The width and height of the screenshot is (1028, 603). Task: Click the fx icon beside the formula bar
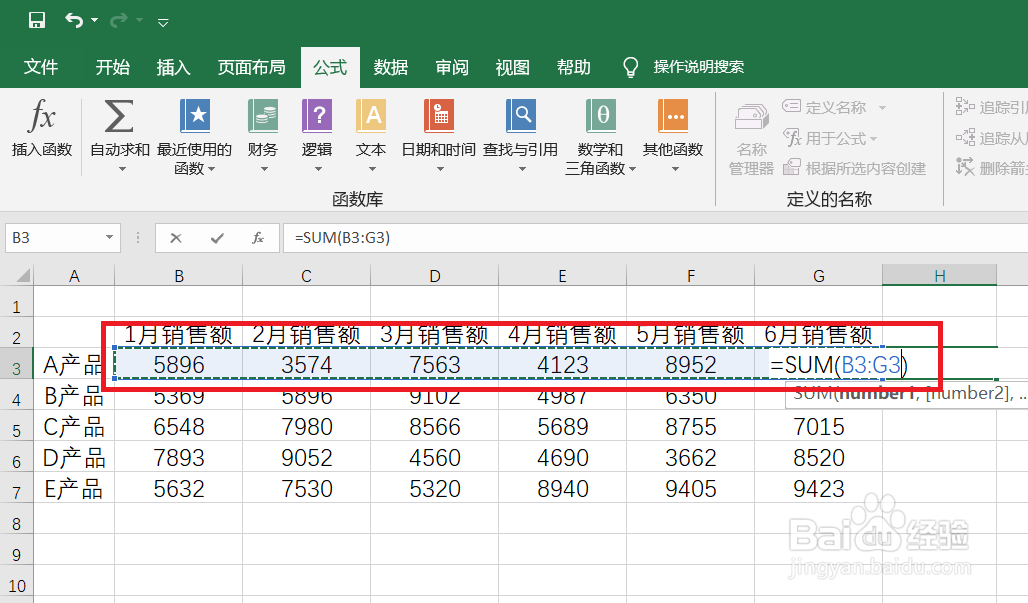[258, 238]
